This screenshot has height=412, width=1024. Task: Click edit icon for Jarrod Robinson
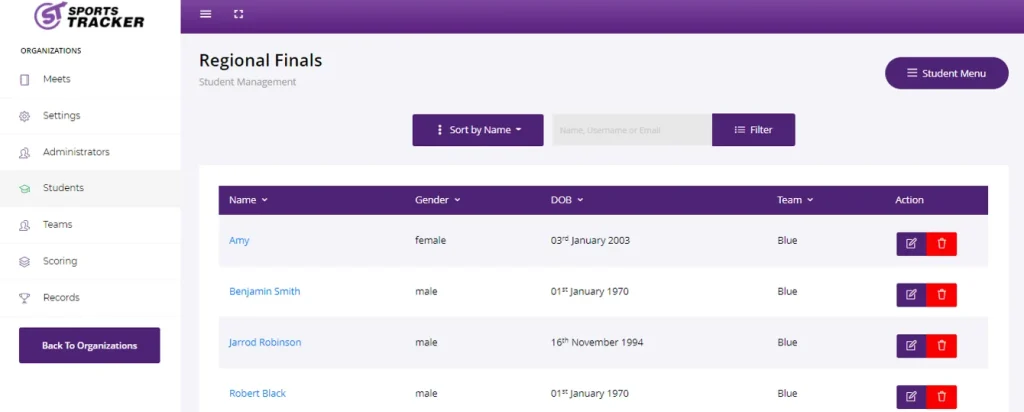pos(911,345)
